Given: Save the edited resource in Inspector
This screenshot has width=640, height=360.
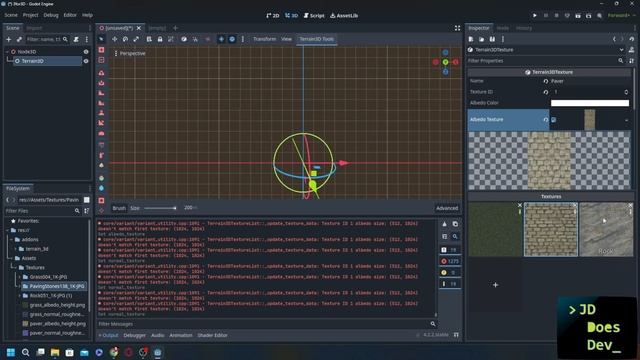Looking at the screenshot, I should [492, 39].
